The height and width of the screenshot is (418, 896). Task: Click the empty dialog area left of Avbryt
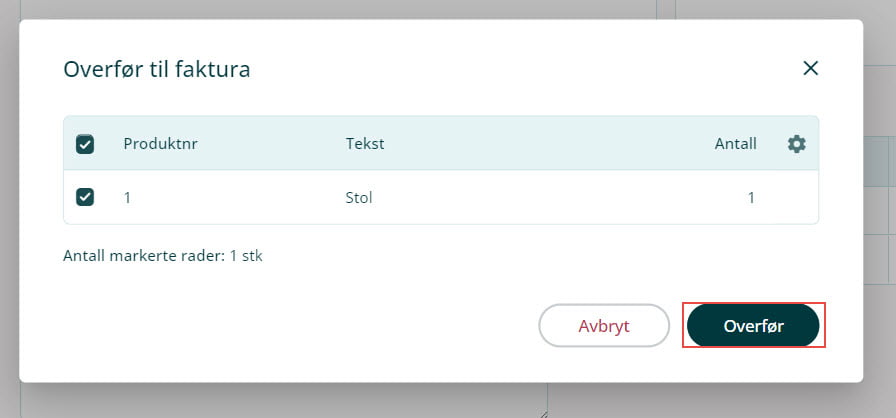point(300,326)
